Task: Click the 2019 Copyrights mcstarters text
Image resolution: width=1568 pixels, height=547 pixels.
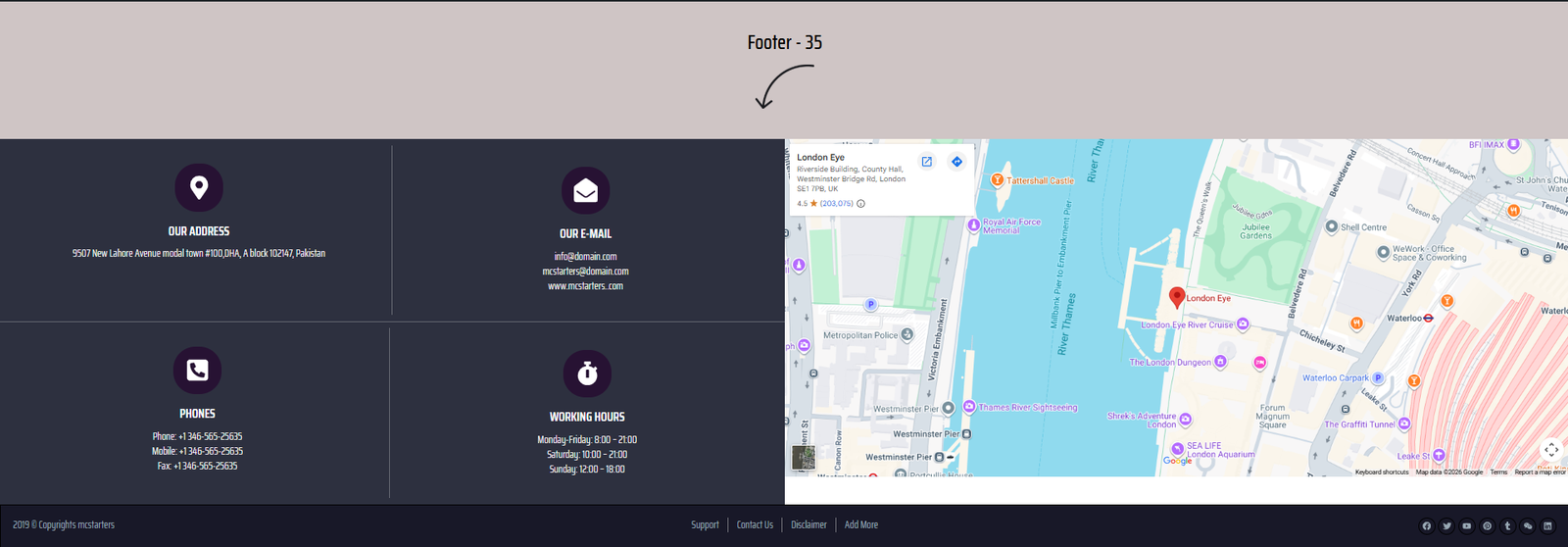Action: point(64,525)
